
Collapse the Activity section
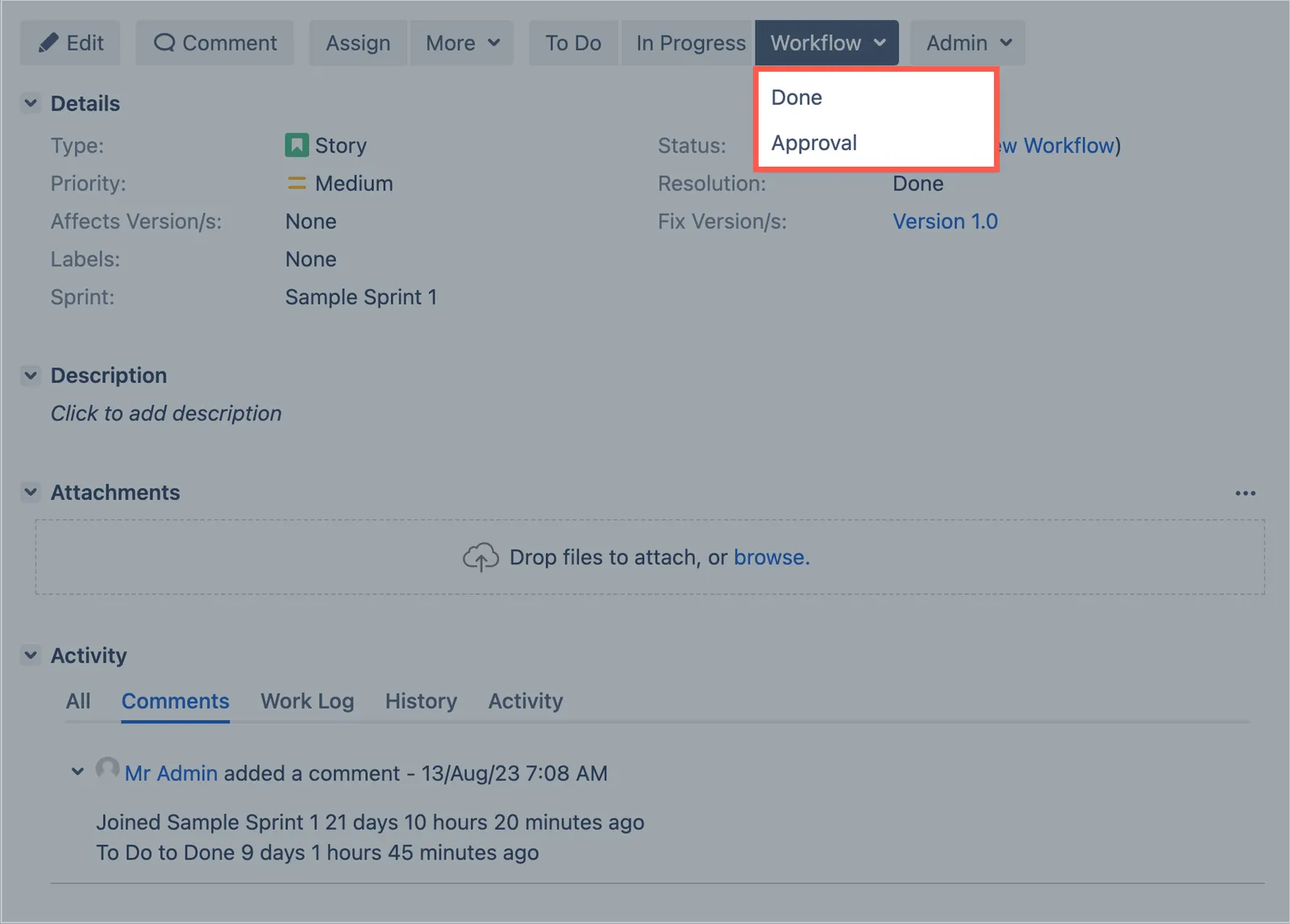[31, 655]
